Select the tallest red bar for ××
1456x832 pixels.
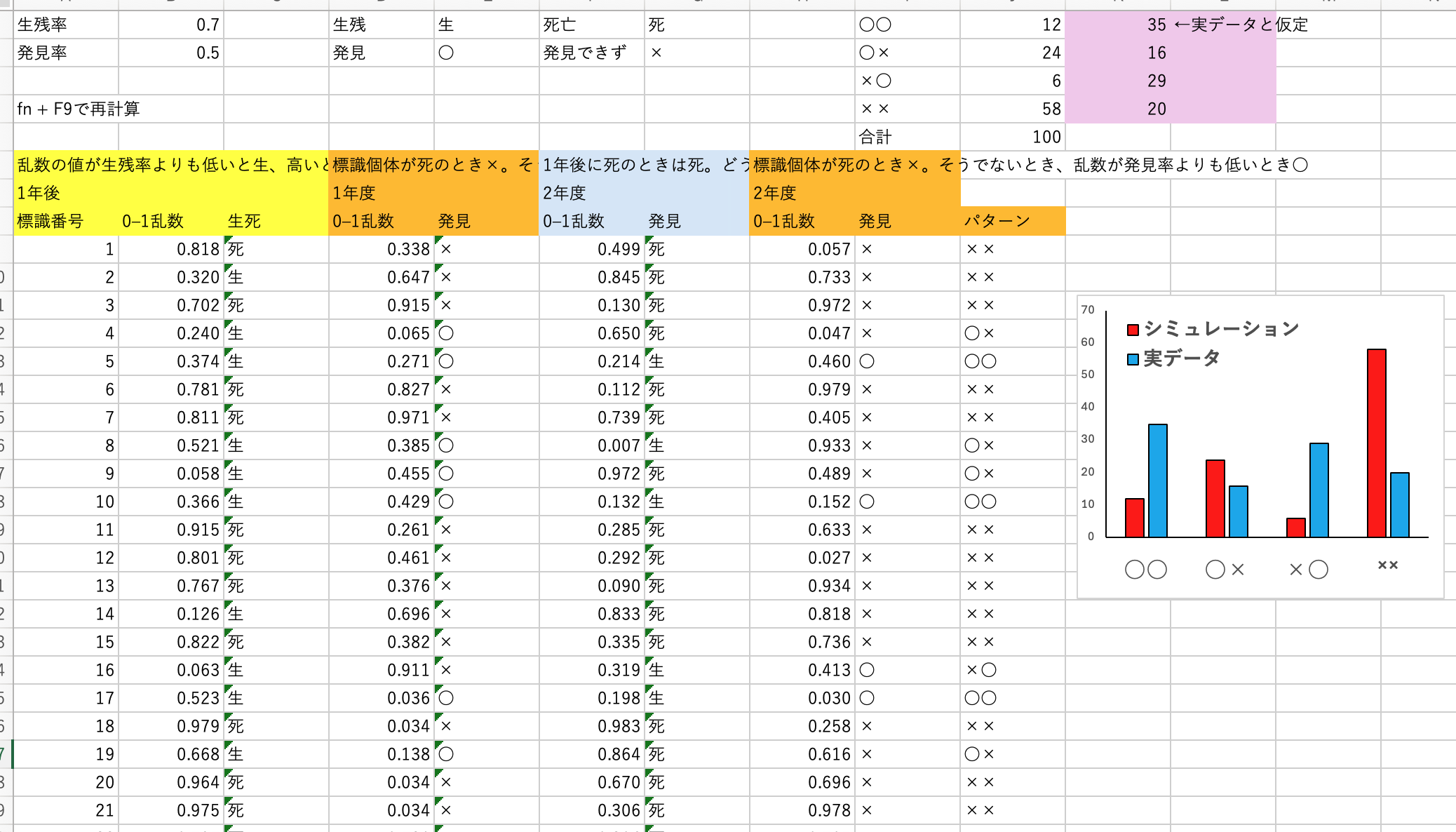point(1376,442)
